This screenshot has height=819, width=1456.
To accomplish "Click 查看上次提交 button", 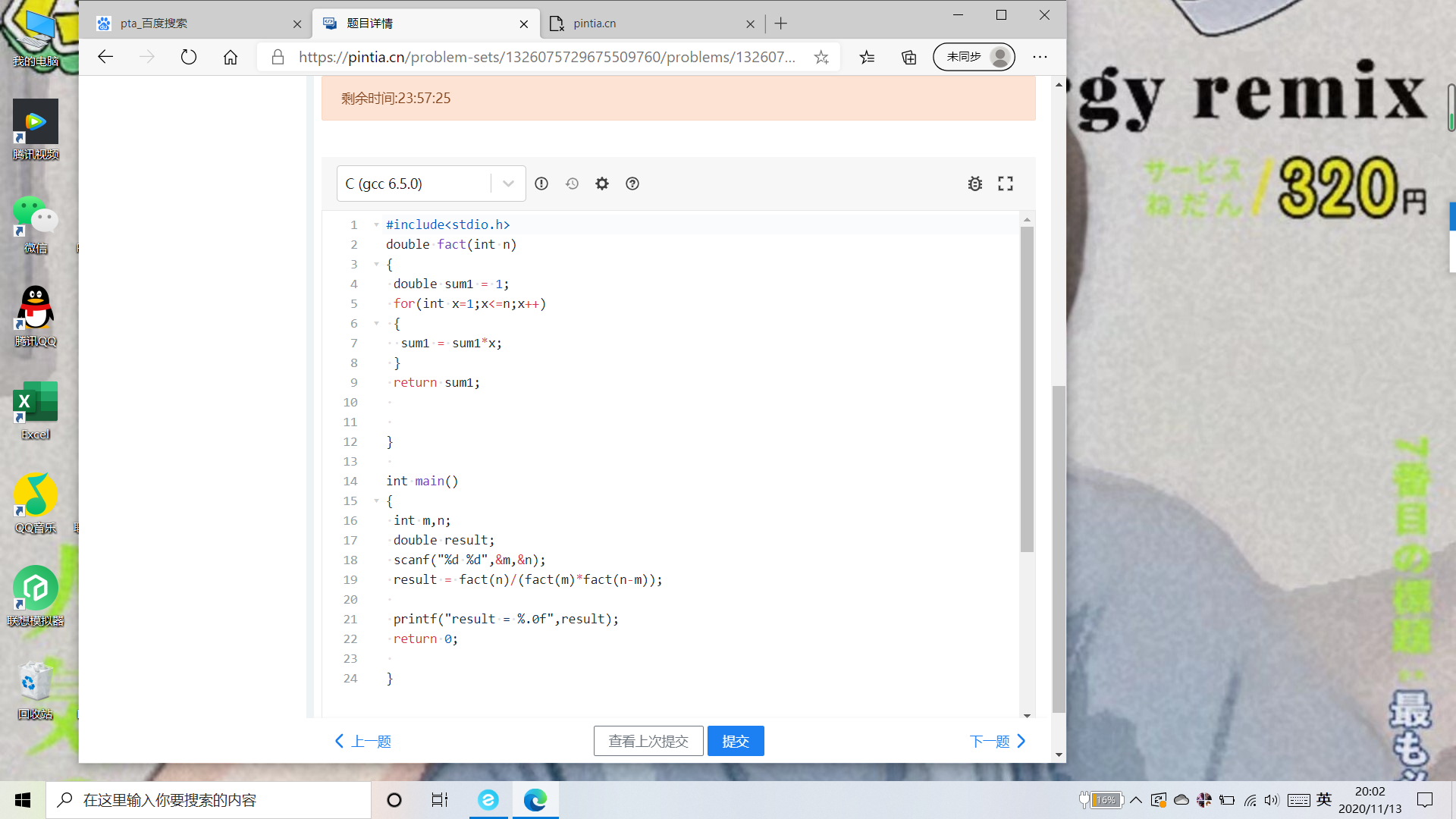I will point(648,741).
